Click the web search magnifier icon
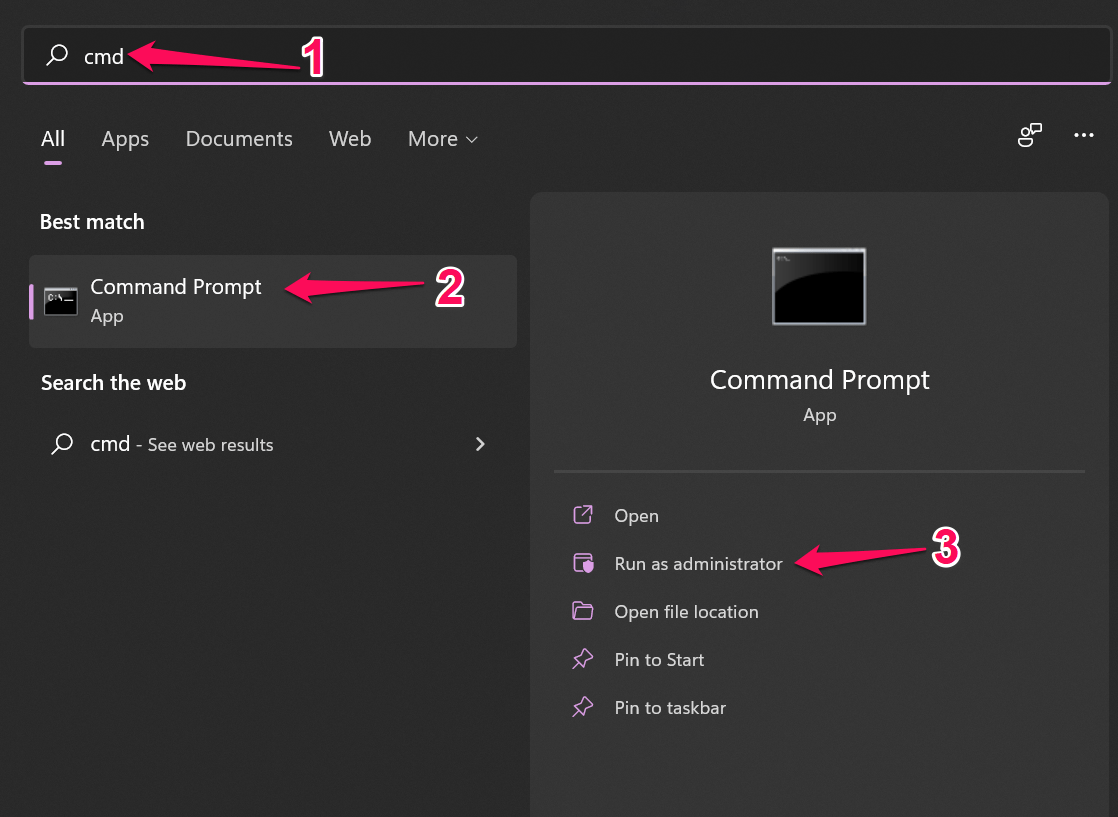 (x=62, y=444)
